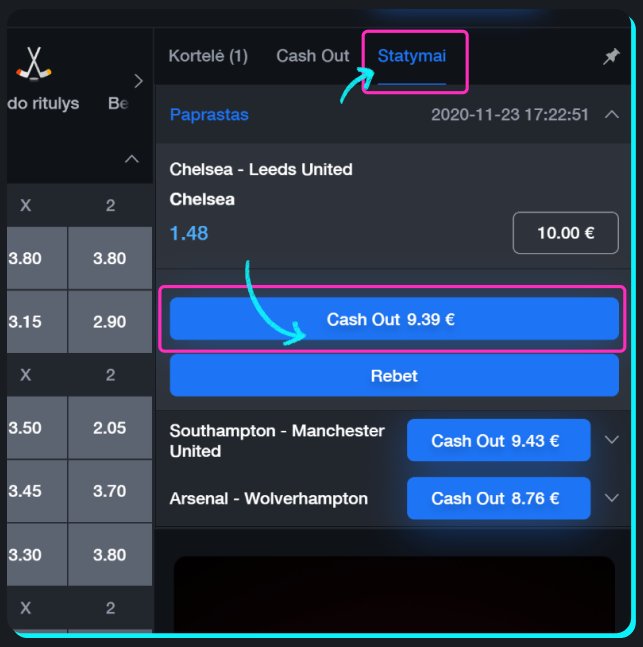Click the Cash Out 9.39 € button
Image resolution: width=643 pixels, height=647 pixels.
394,319
